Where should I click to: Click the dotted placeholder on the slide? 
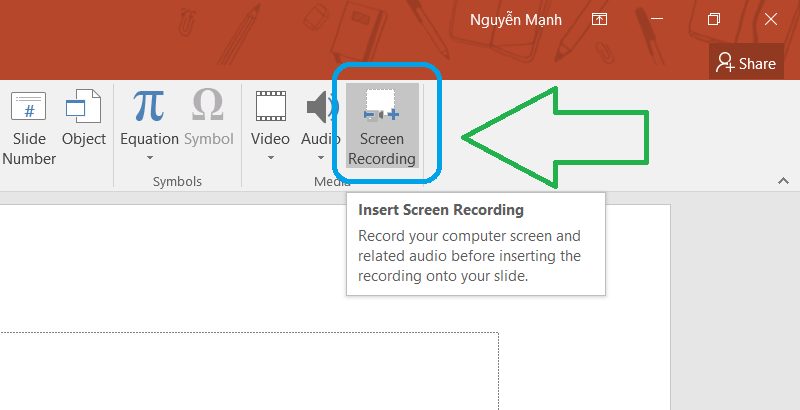coord(249,371)
